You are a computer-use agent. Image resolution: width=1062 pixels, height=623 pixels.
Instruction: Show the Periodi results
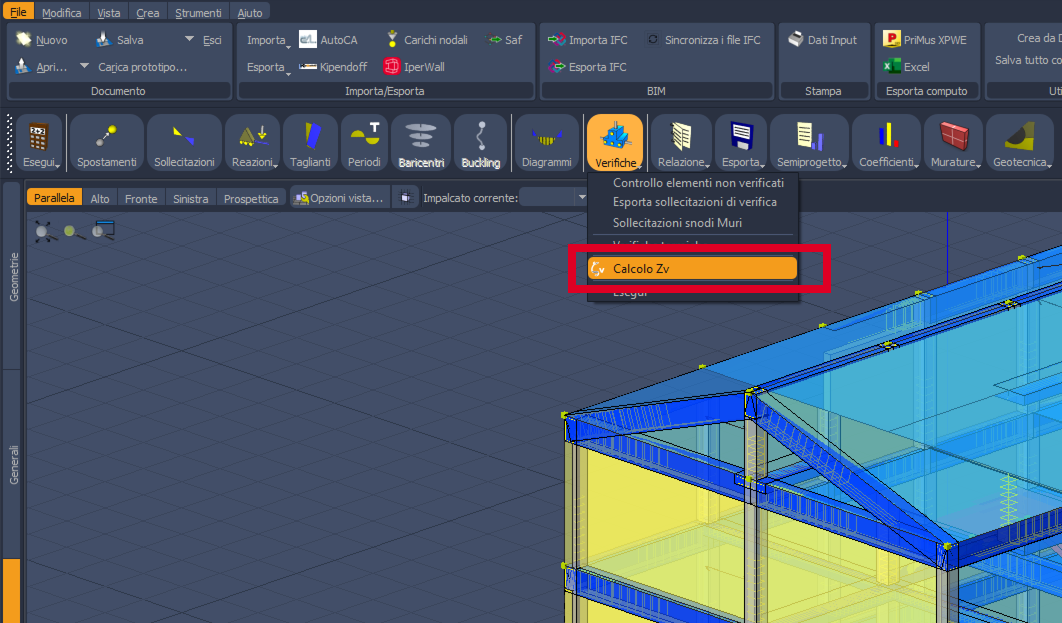point(364,143)
